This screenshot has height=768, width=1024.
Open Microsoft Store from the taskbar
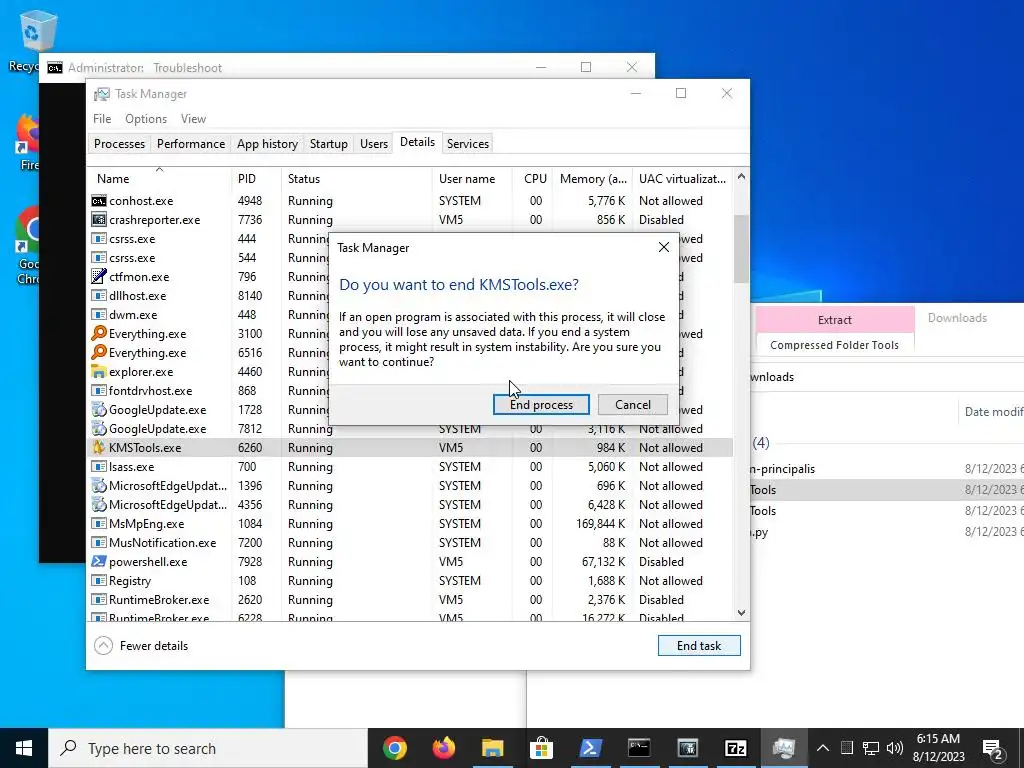coord(541,748)
